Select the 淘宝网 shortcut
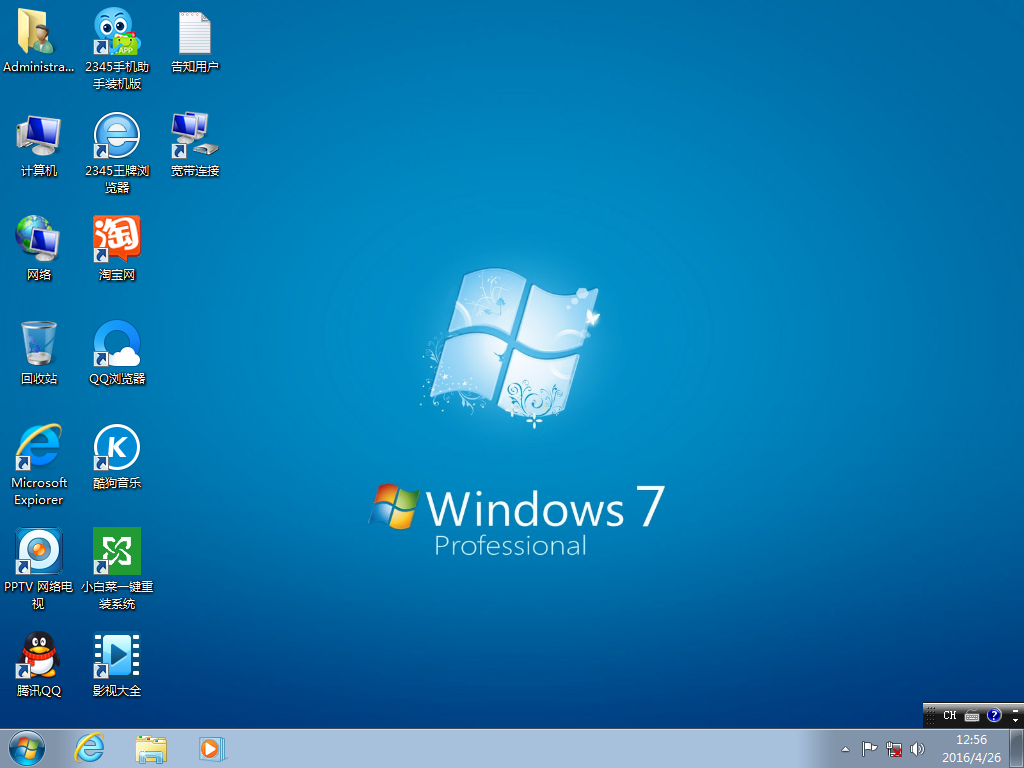Viewport: 1024px width, 768px height. tap(117, 249)
